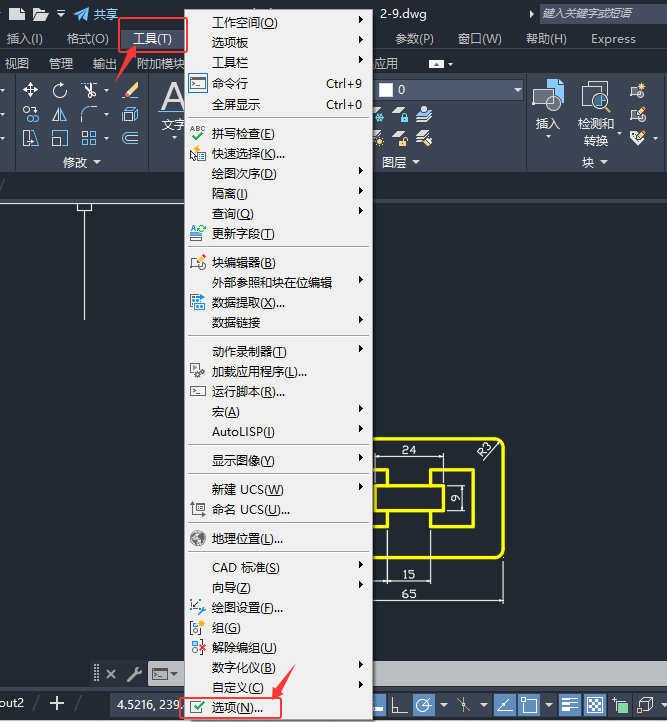The image size is (667, 722).
Task: Open the Fillet tool dropdown arrow
Action: pos(107,114)
